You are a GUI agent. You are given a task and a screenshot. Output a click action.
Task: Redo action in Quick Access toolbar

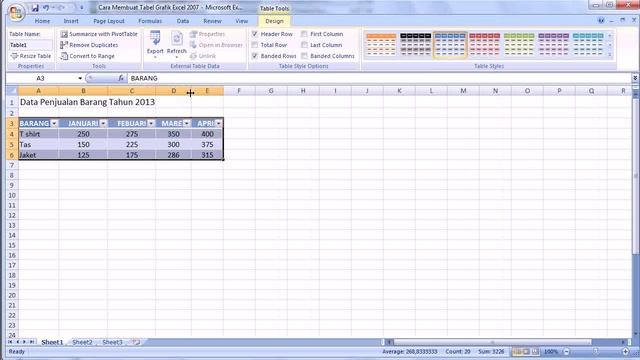click(61, 8)
